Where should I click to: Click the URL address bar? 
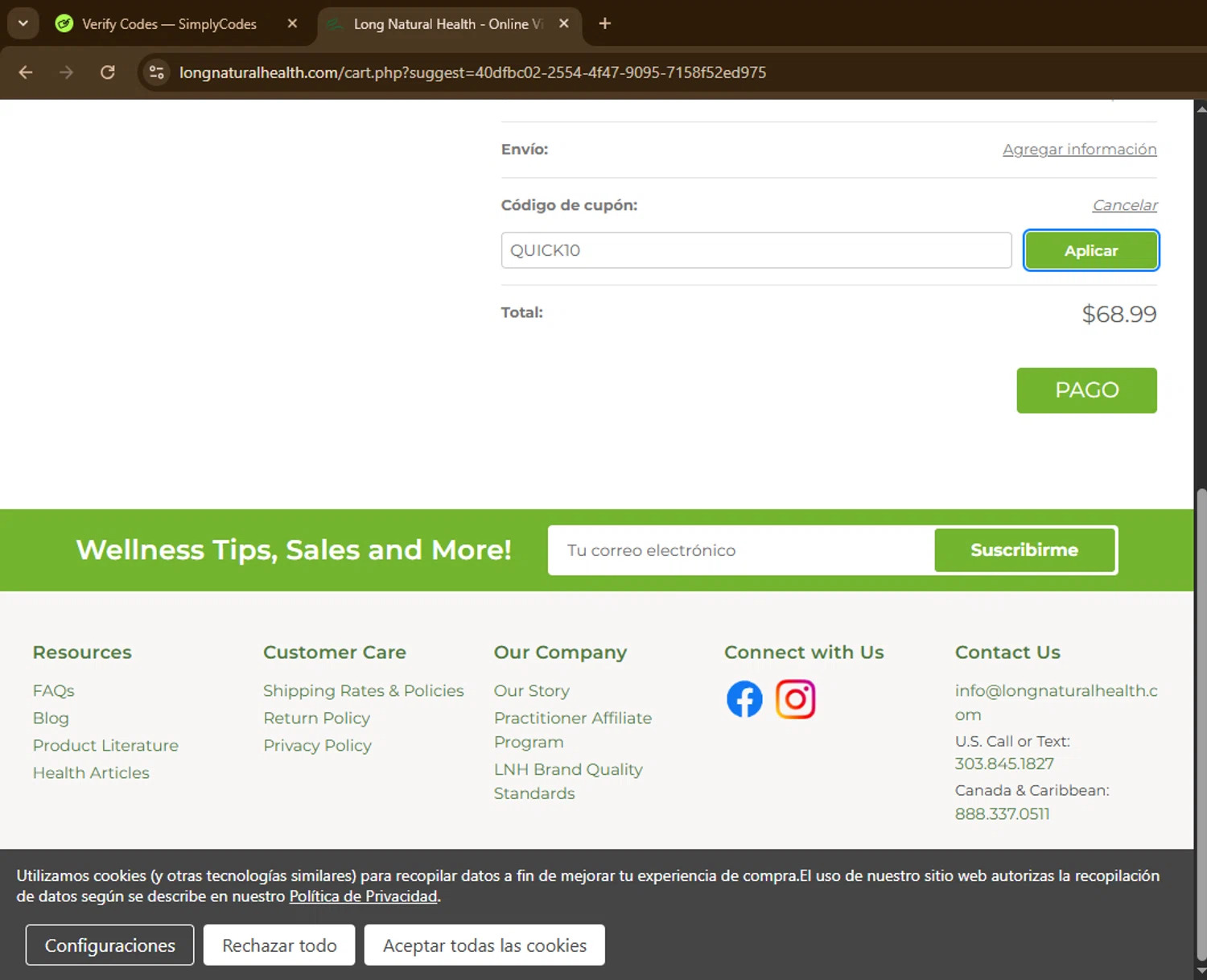[472, 72]
